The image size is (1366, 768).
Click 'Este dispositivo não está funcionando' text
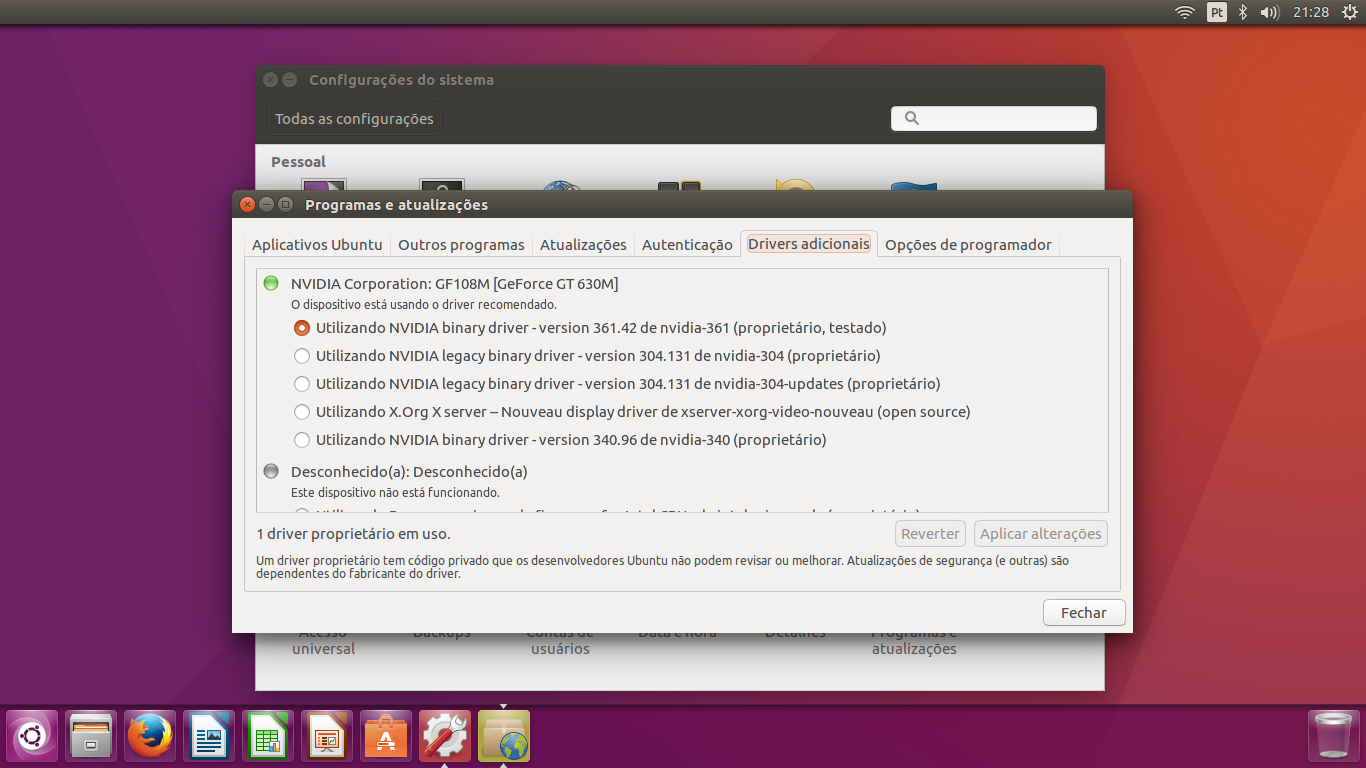pyautogui.click(x=395, y=493)
